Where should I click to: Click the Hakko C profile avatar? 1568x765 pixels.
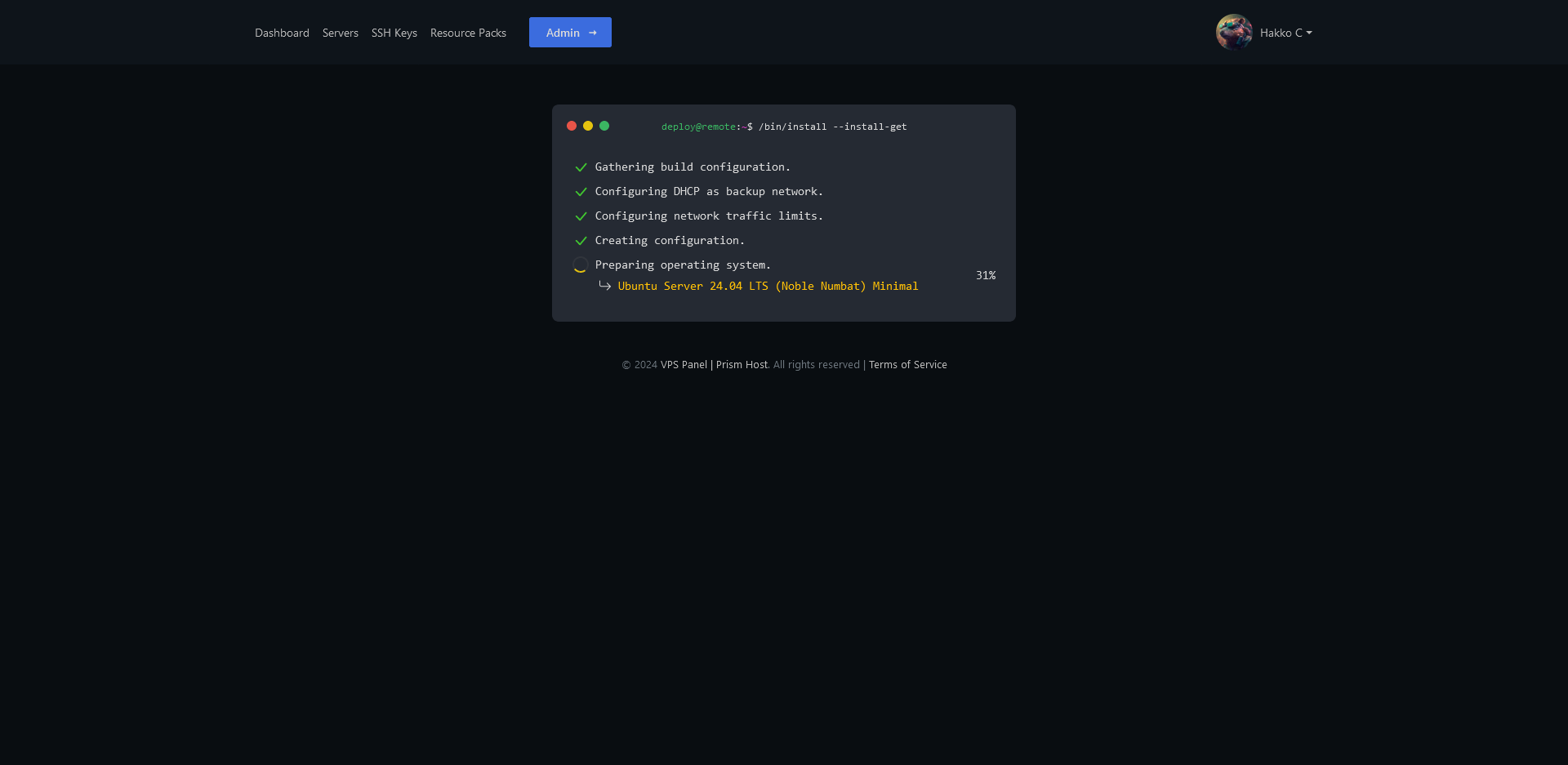pos(1234,33)
